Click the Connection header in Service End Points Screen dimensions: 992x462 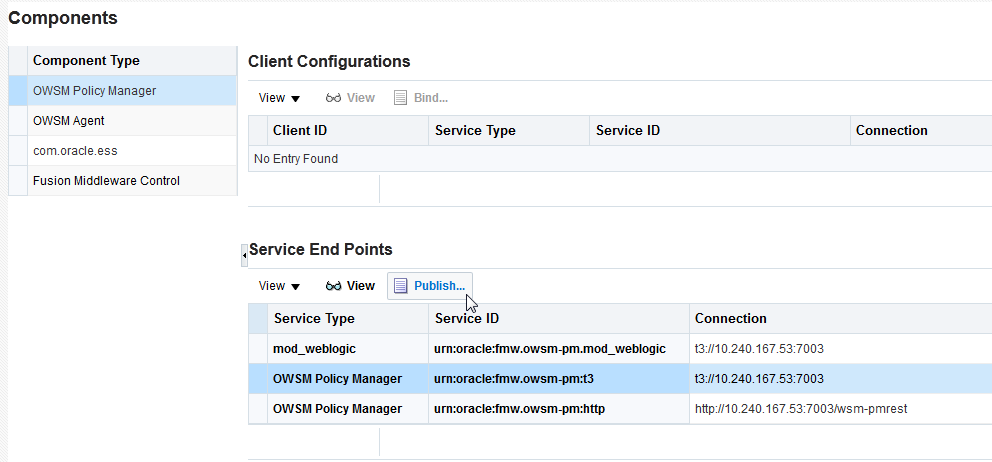(x=731, y=319)
